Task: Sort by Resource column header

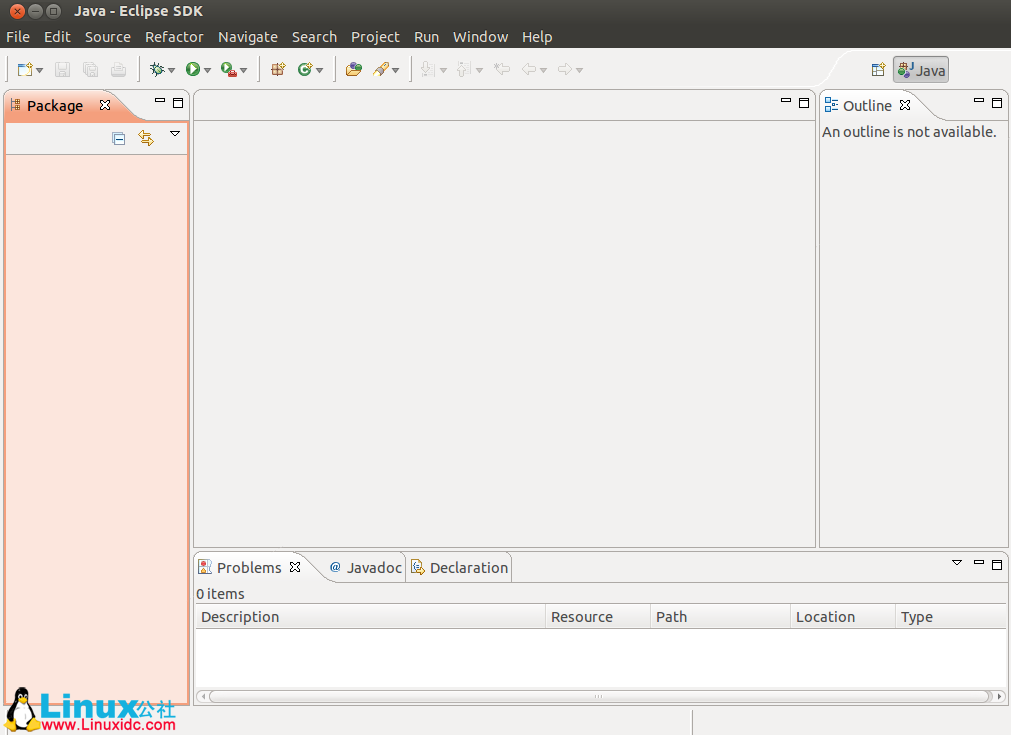Action: pyautogui.click(x=598, y=617)
